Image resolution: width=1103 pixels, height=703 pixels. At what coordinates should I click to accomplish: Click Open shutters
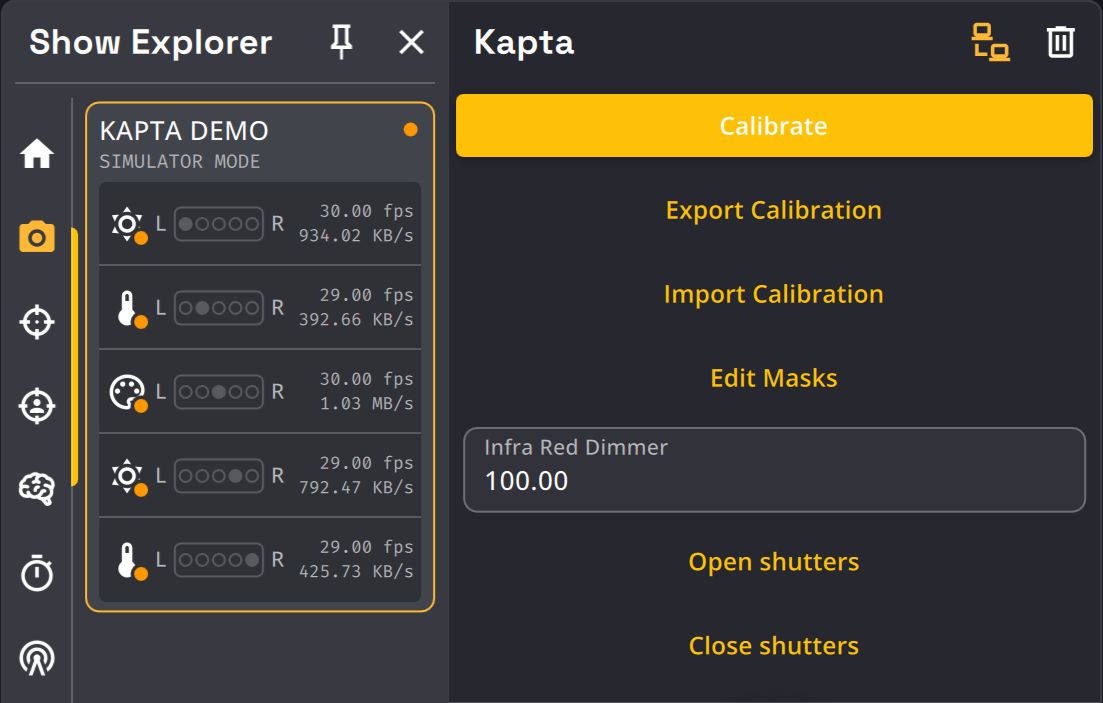(773, 562)
